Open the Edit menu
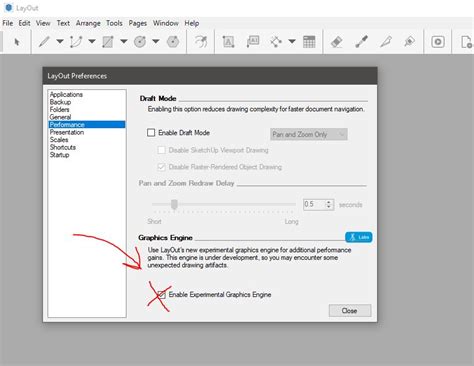Screen dimensions: 474x366 click(24, 23)
